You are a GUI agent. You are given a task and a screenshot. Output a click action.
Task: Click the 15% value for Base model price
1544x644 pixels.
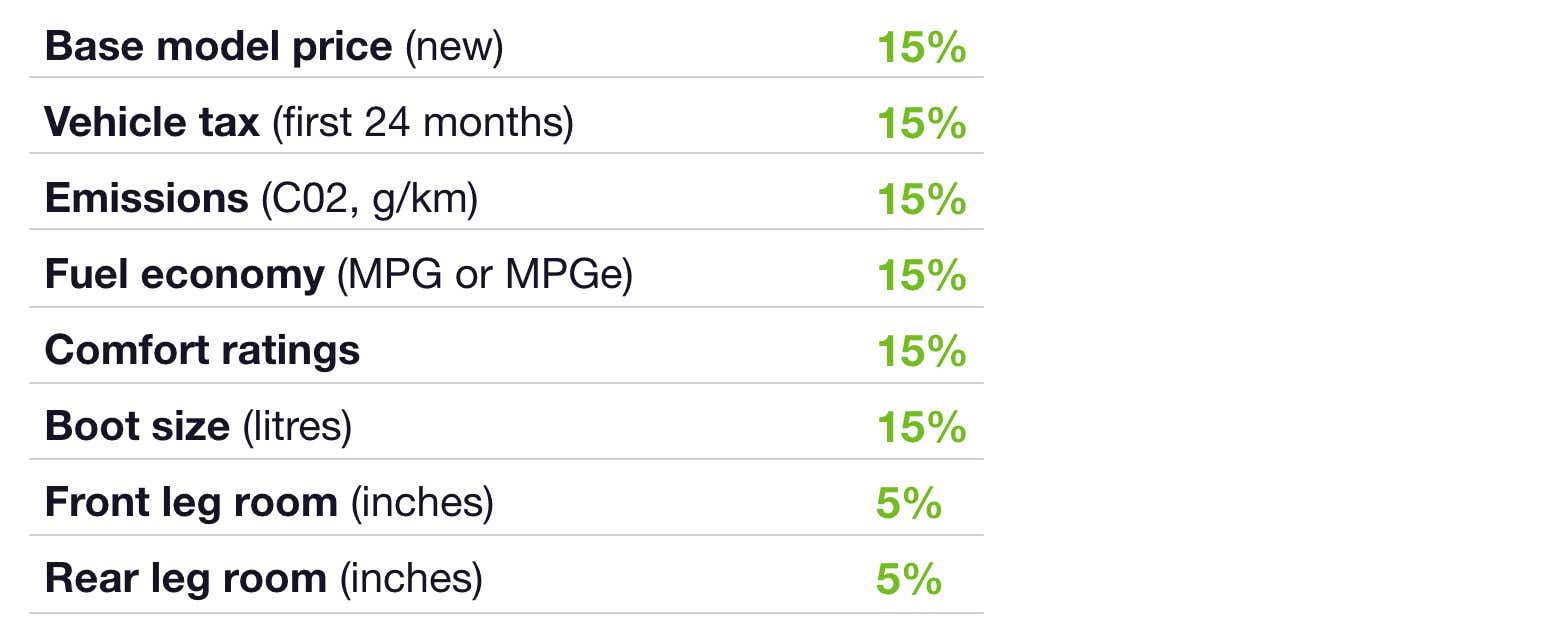(921, 48)
